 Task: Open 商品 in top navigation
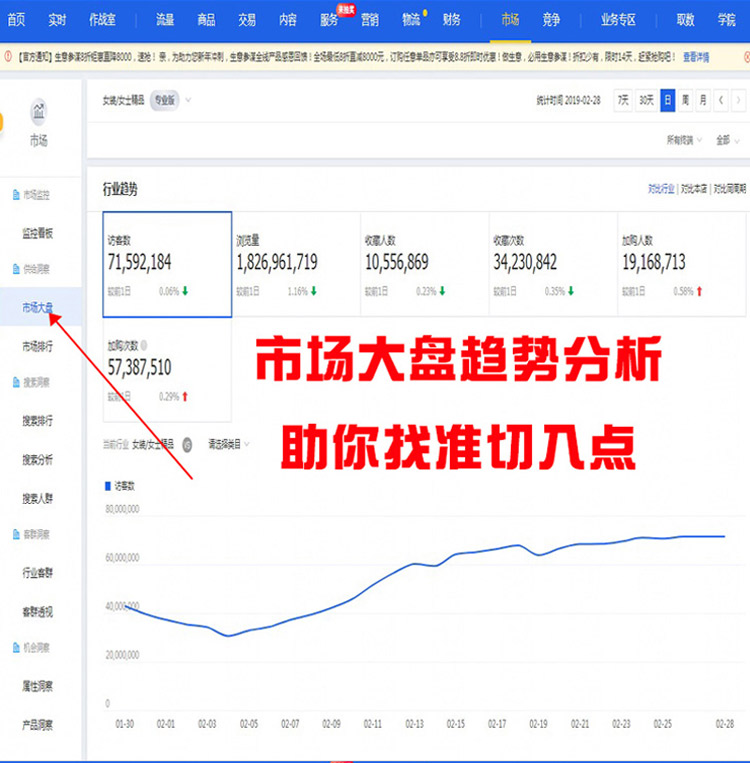(206, 20)
